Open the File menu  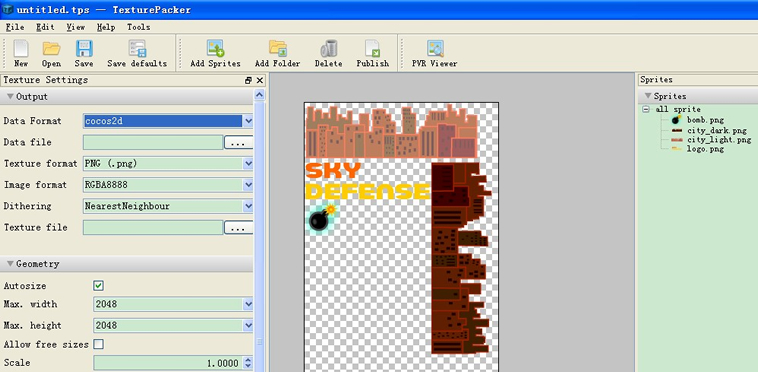(x=15, y=27)
